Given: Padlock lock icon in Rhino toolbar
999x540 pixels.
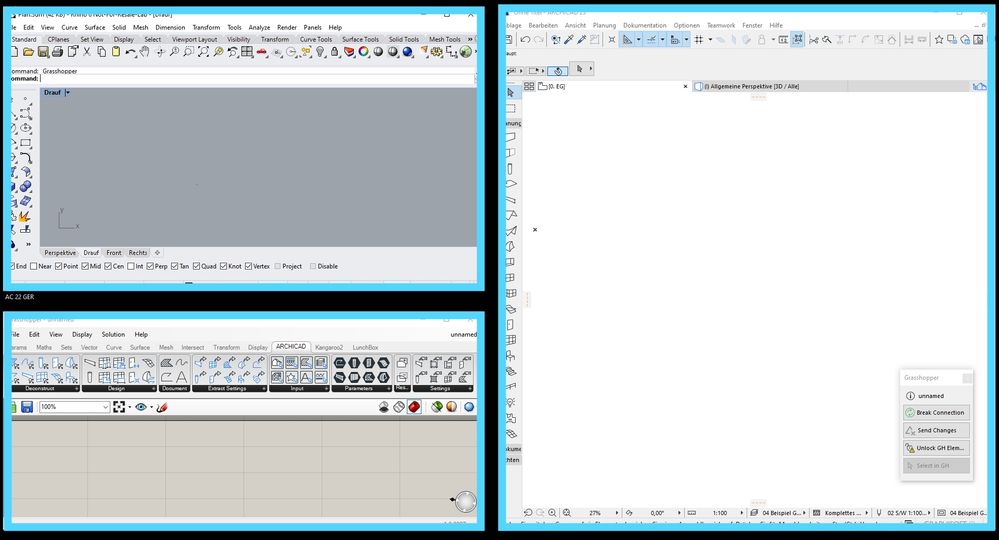Looking at the screenshot, I should (334, 52).
